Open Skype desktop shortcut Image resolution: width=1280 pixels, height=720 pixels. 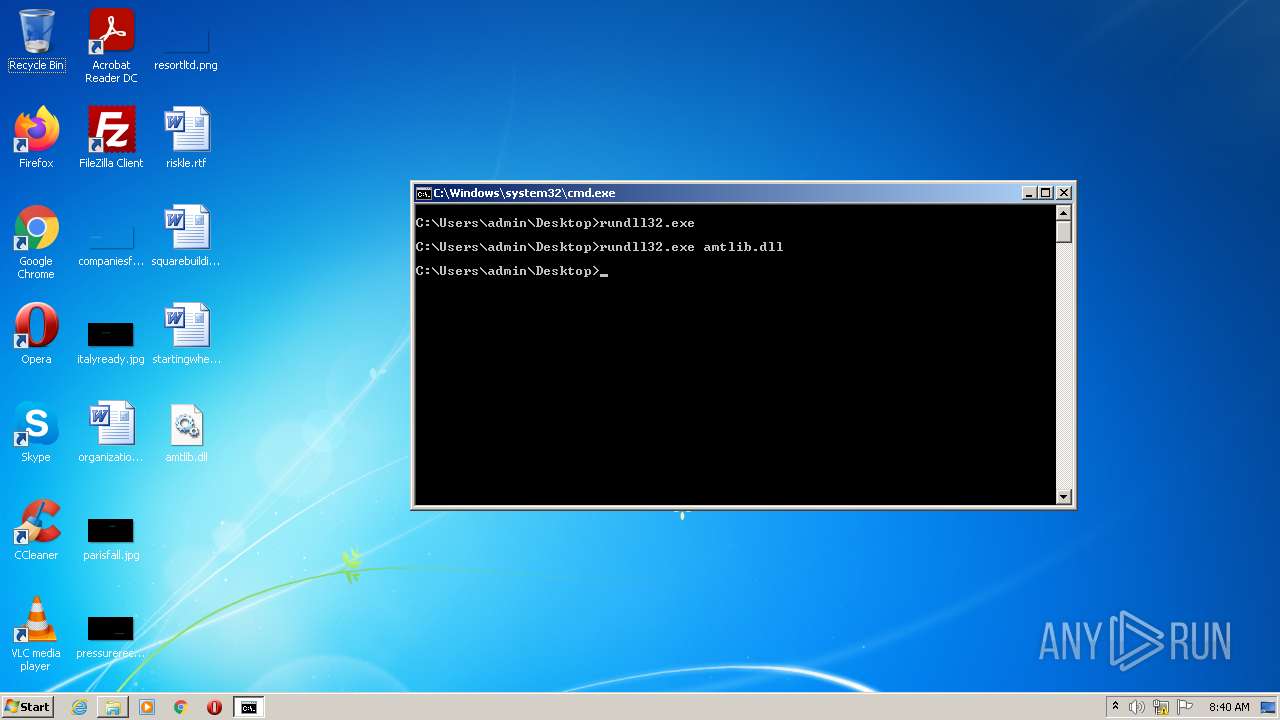[36, 433]
